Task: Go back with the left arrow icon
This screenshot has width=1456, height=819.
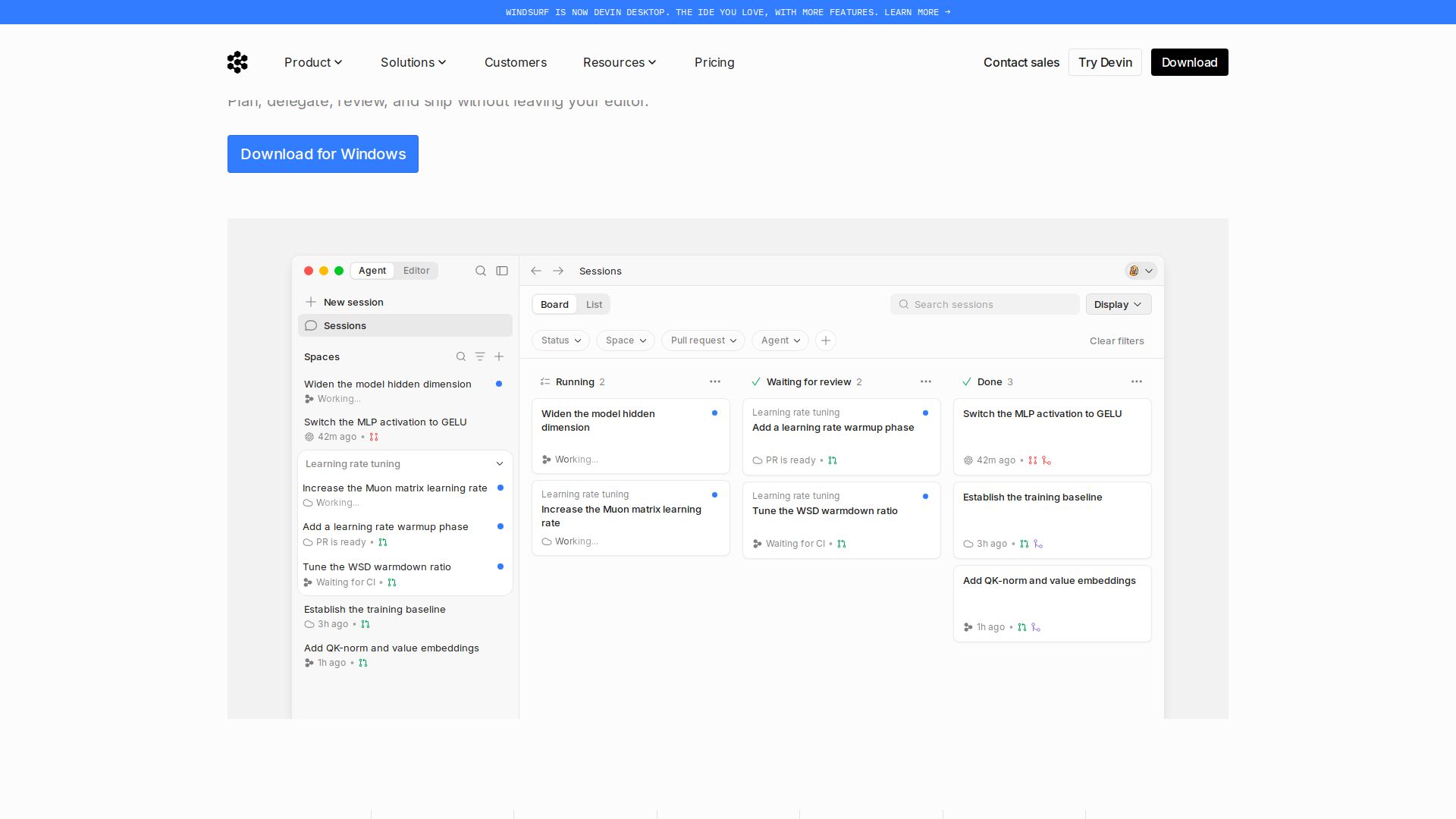Action: (x=536, y=271)
